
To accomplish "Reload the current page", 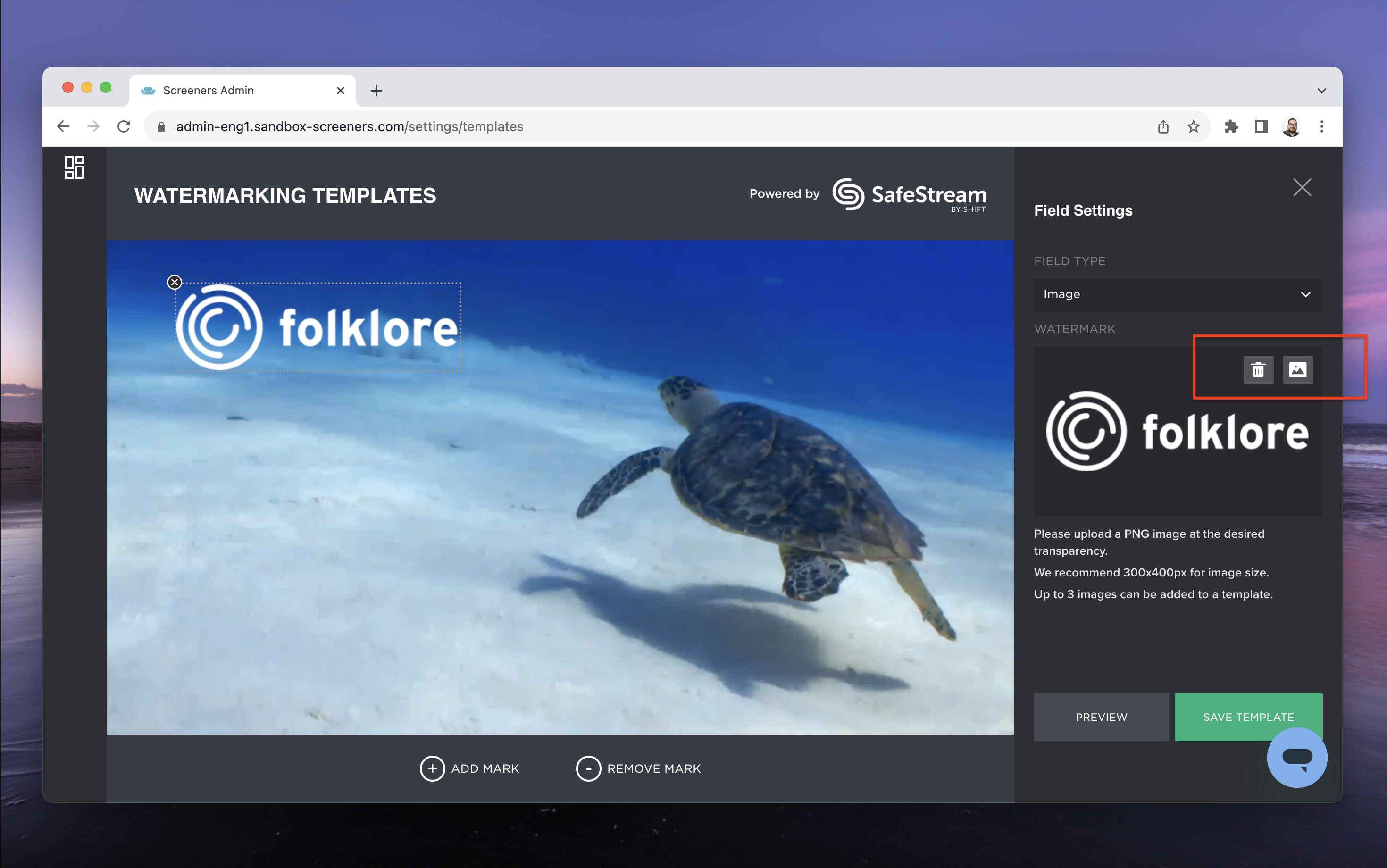I will [x=124, y=127].
